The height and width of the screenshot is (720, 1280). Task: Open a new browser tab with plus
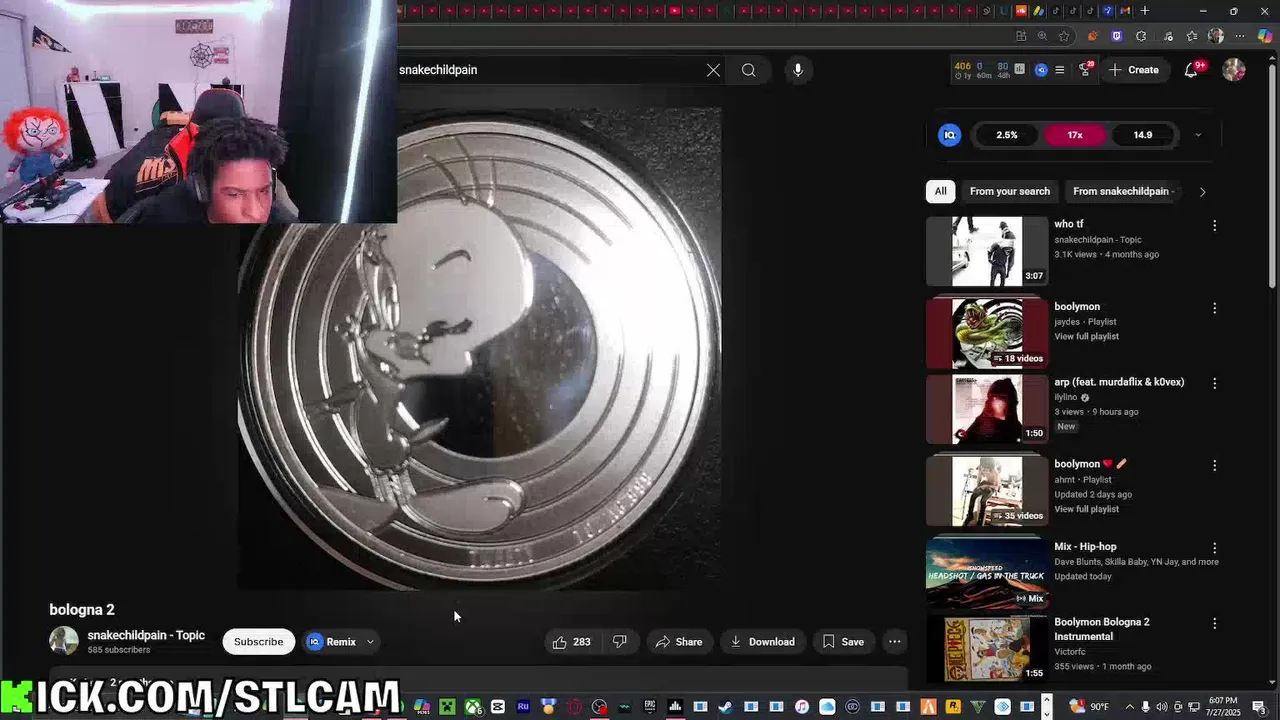[x=1145, y=11]
